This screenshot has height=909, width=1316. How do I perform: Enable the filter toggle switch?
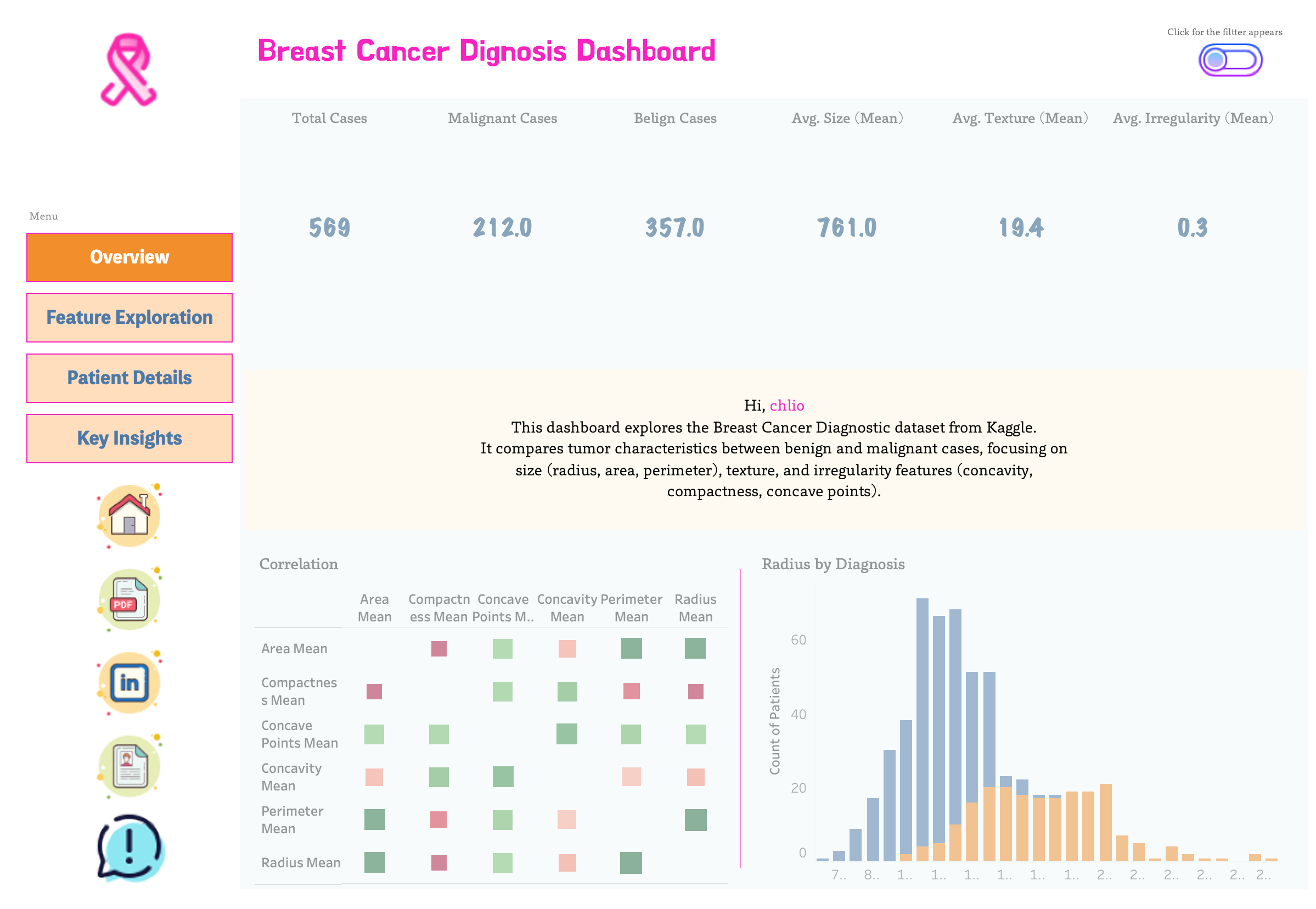click(x=1230, y=59)
